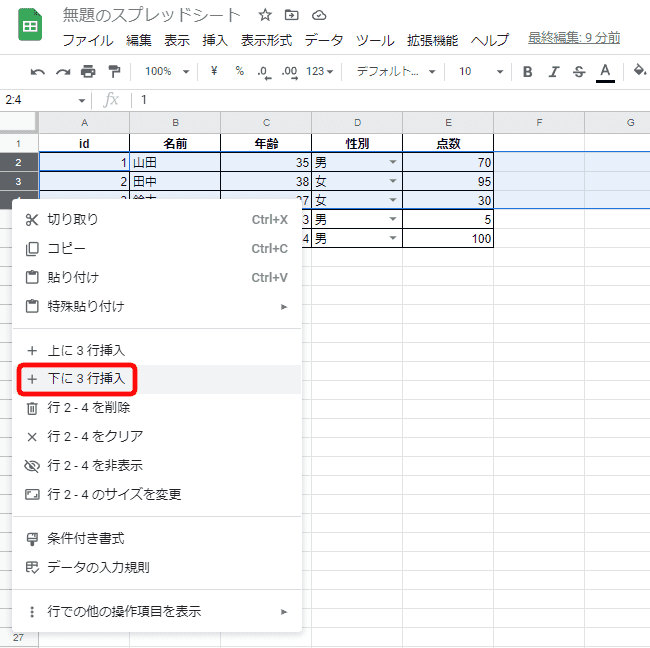This screenshot has height=648, width=650.
Task: Click the 点数 header cell
Action: click(x=448, y=143)
